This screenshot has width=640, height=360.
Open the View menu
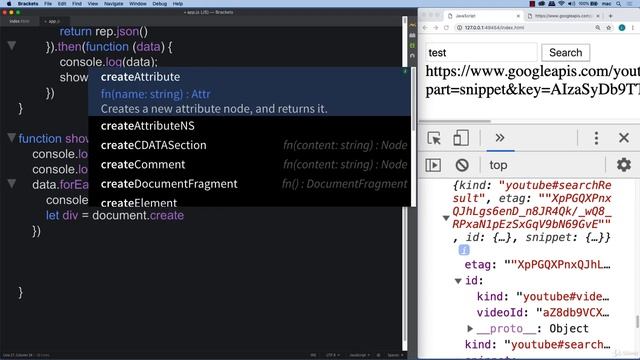click(93, 4)
